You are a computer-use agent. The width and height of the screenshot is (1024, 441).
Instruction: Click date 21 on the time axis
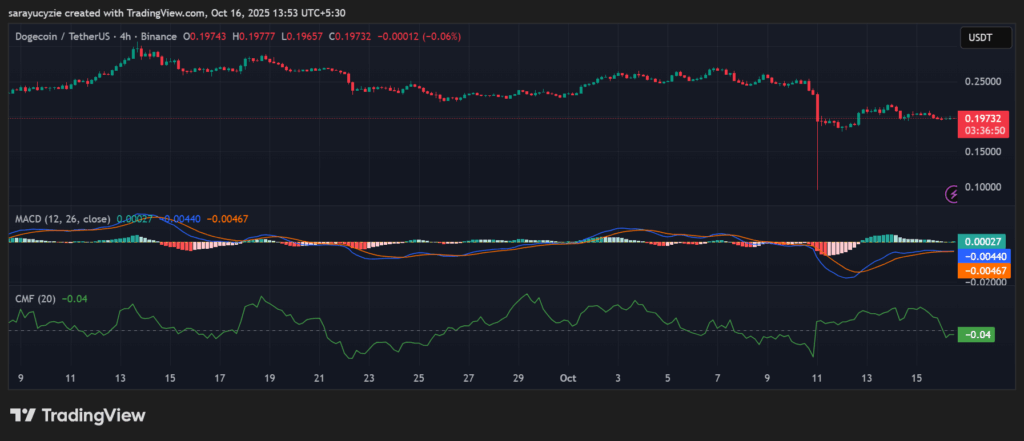point(319,379)
